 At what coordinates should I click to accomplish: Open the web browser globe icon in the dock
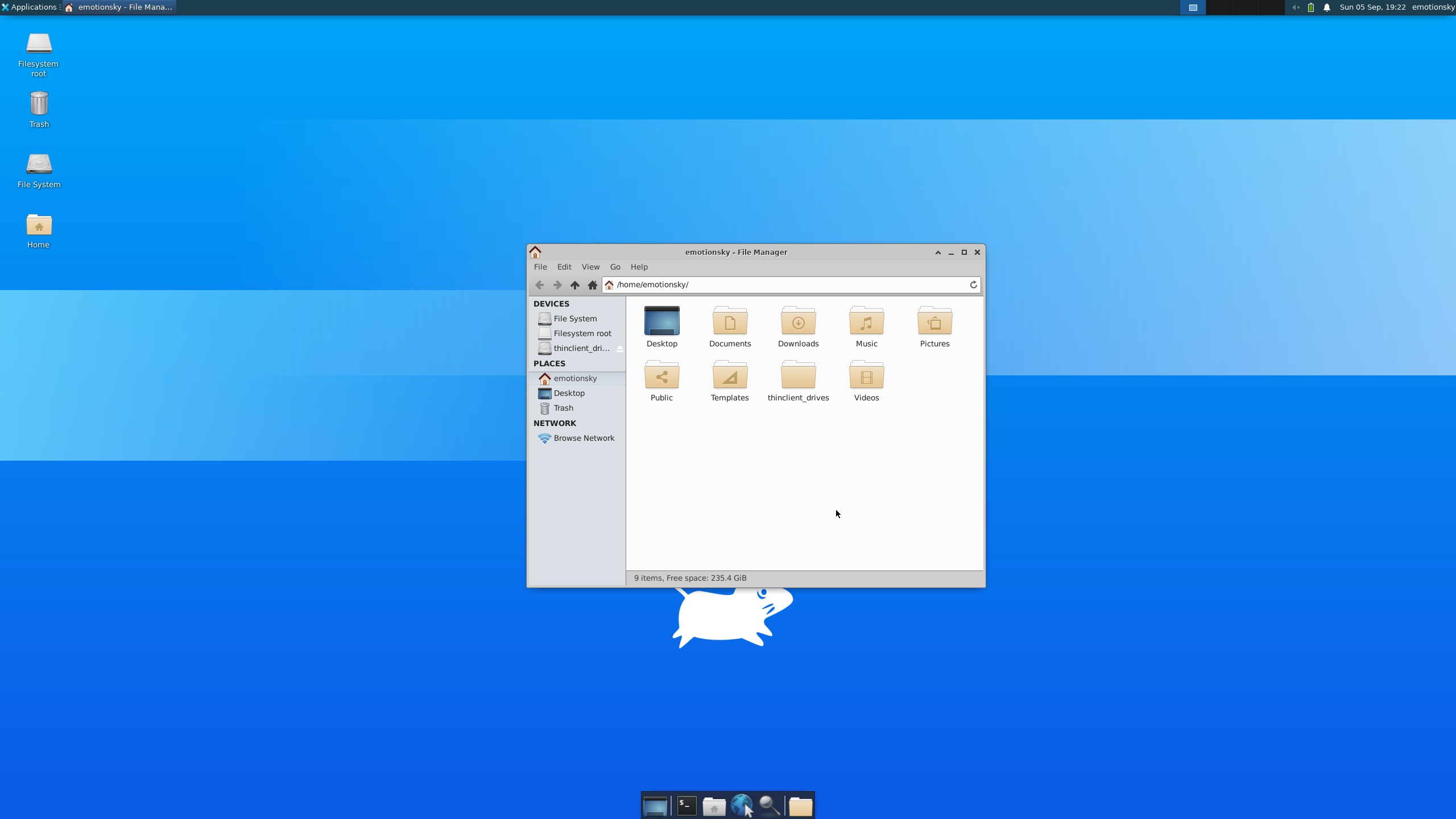click(742, 805)
